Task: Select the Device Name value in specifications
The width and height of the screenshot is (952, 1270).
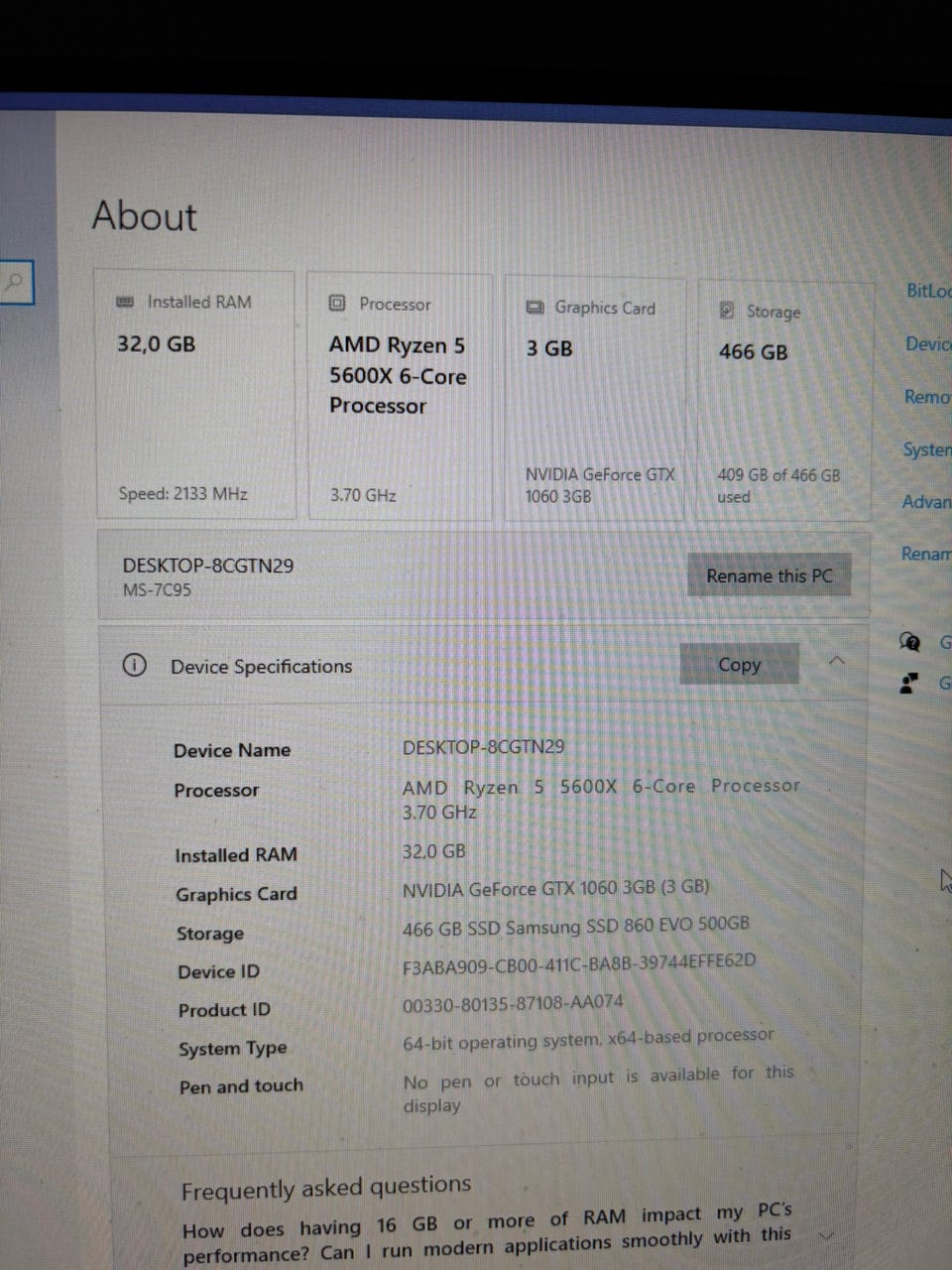Action: click(483, 747)
